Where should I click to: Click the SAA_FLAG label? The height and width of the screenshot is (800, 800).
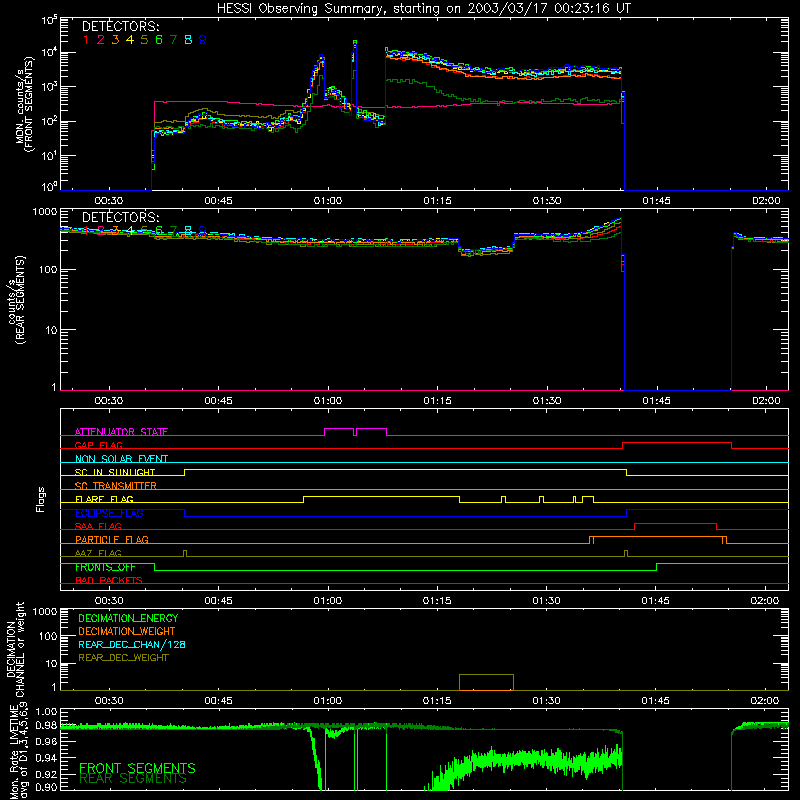98,527
